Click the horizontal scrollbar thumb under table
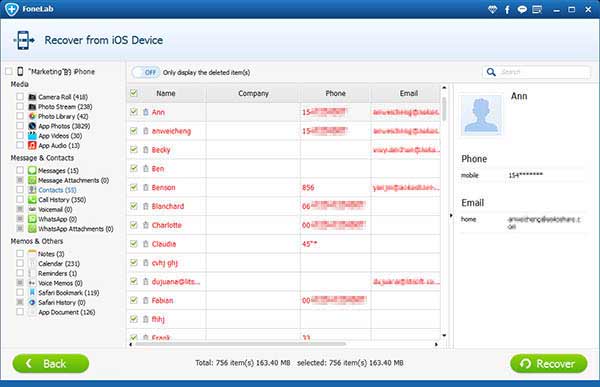This screenshot has height=387, width=600. [240, 344]
